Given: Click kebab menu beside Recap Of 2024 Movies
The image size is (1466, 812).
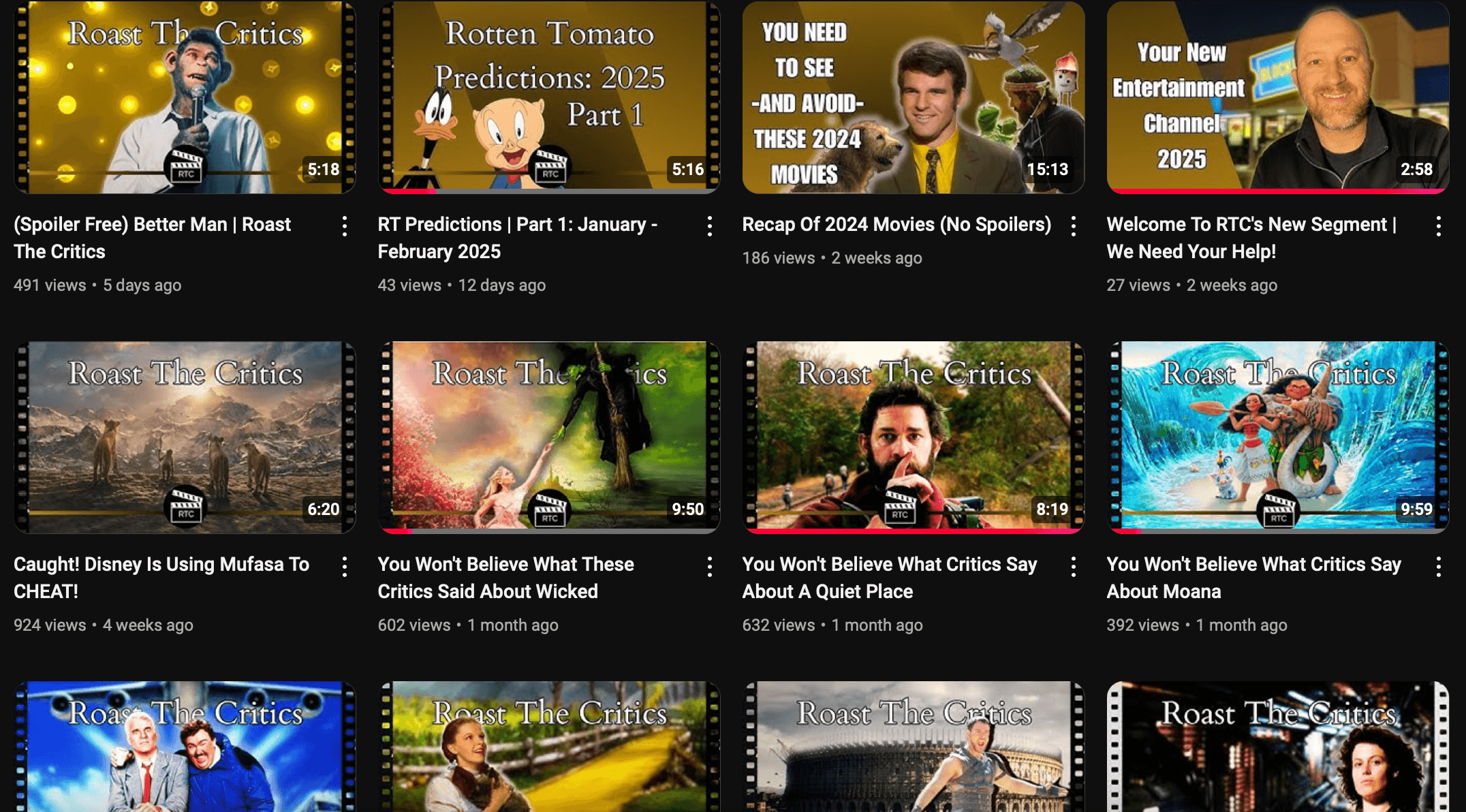Looking at the screenshot, I should tap(1074, 226).
